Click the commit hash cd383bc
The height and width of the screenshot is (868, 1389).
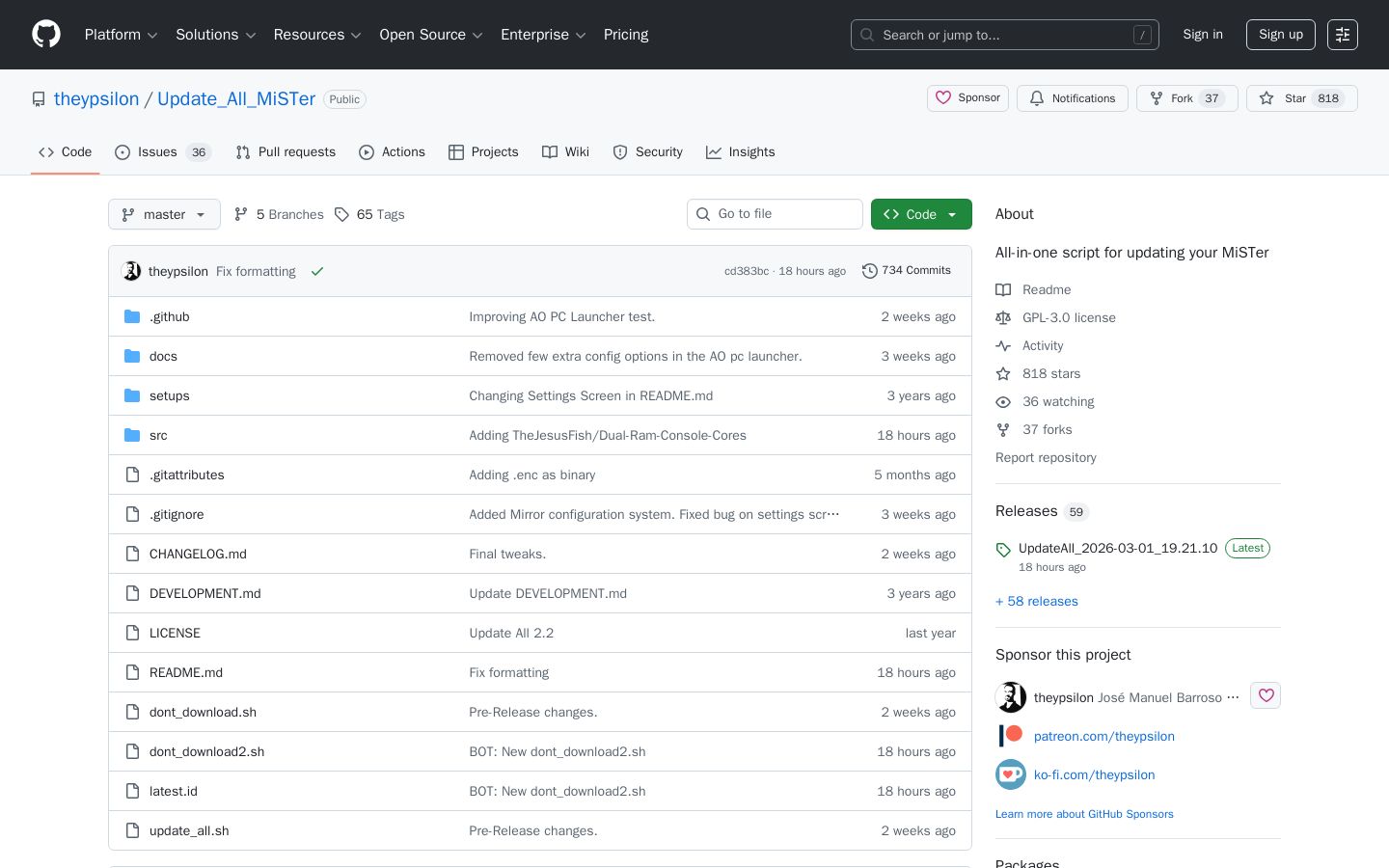747,271
